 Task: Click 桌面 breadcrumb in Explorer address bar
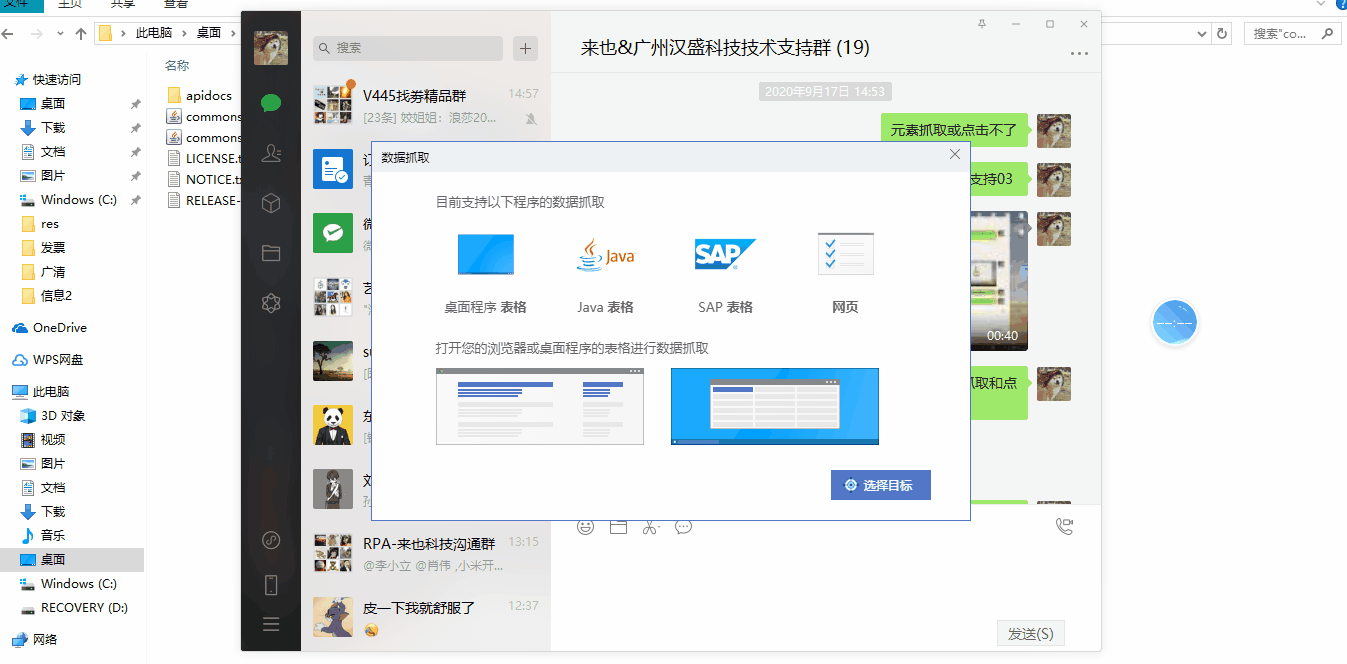(209, 33)
